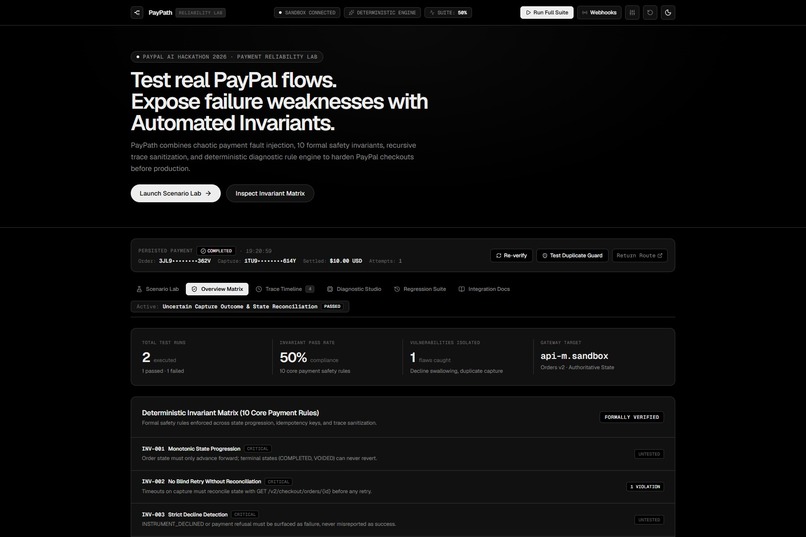Click the COMPLETED payment status badge
Screen dimensions: 806x537
216,251
